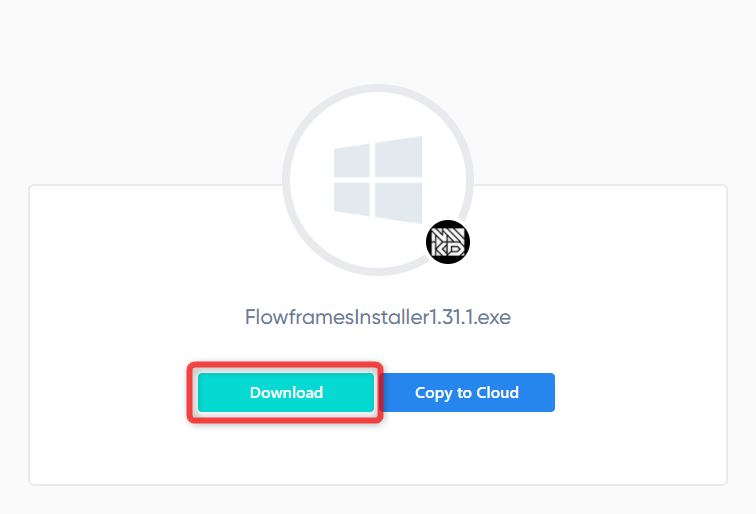Image resolution: width=756 pixels, height=514 pixels.
Task: Click the large Windows logo file icon
Action: [x=378, y=179]
